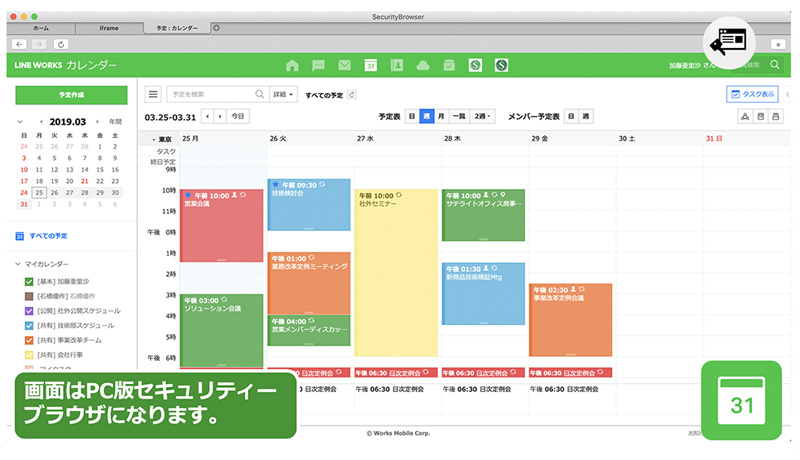Select the 日 view under メンバー予定表
The width and height of the screenshot is (800, 460).
point(571,116)
